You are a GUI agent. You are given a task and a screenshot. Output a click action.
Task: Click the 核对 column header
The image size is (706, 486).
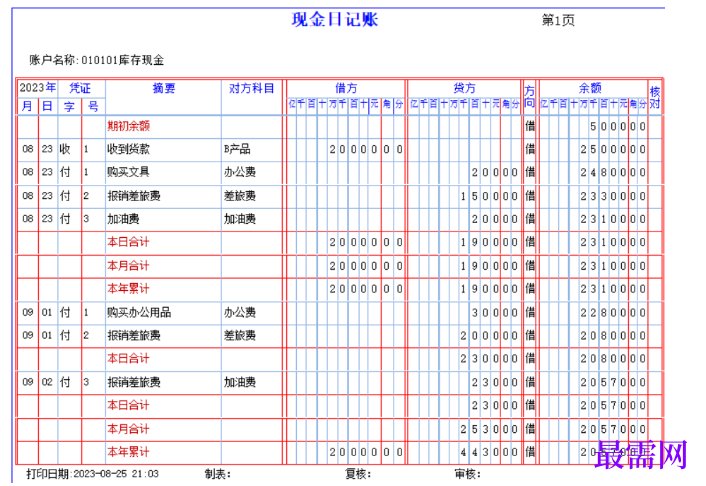(x=655, y=98)
